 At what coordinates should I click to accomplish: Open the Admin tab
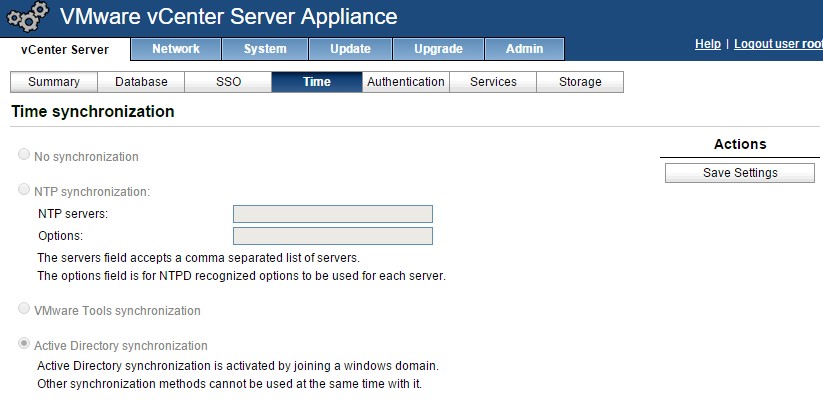524,49
